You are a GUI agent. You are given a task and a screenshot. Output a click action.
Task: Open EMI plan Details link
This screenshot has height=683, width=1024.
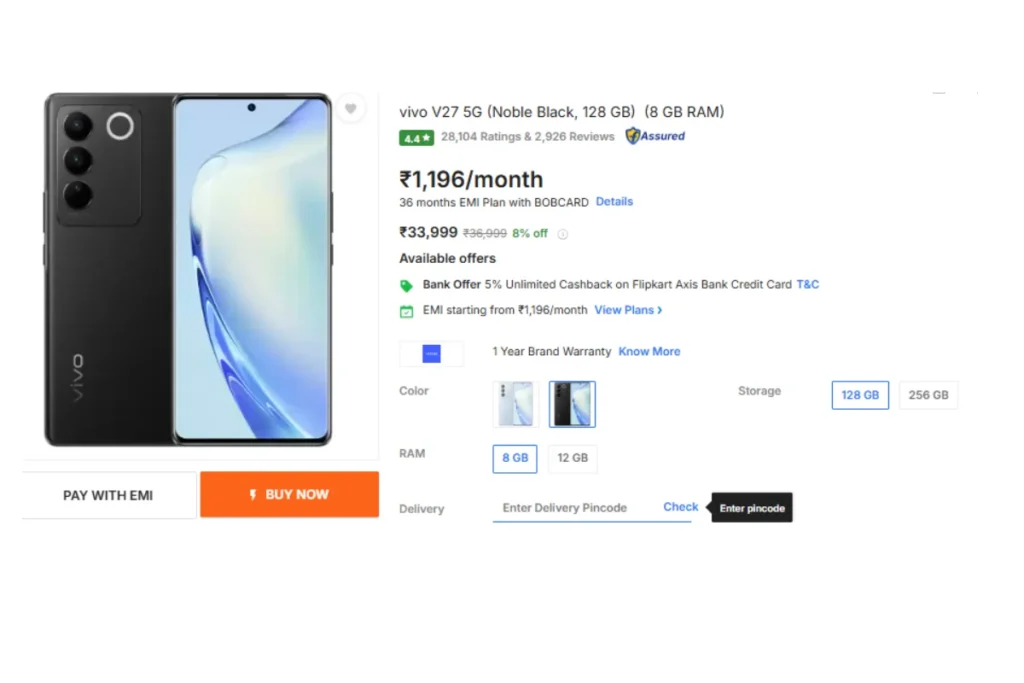(x=614, y=202)
